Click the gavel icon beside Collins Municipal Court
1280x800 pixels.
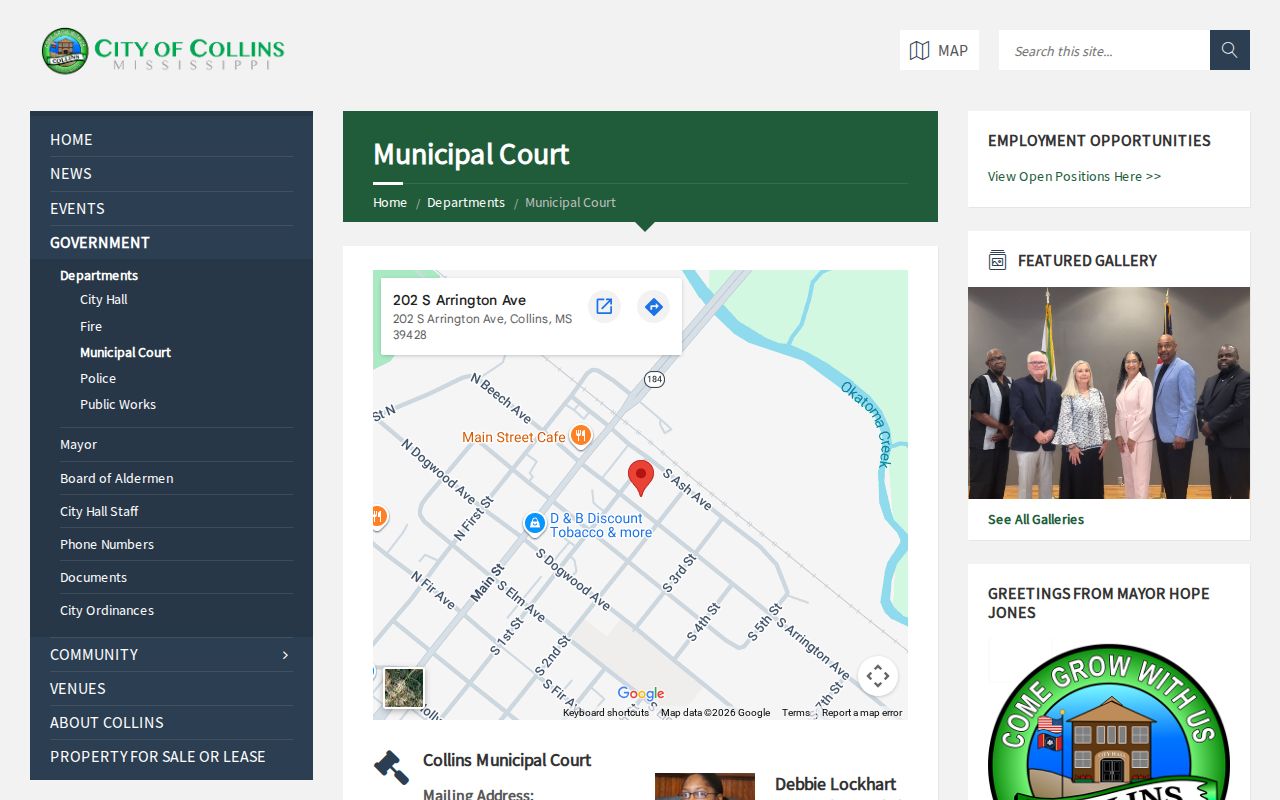pyautogui.click(x=391, y=767)
